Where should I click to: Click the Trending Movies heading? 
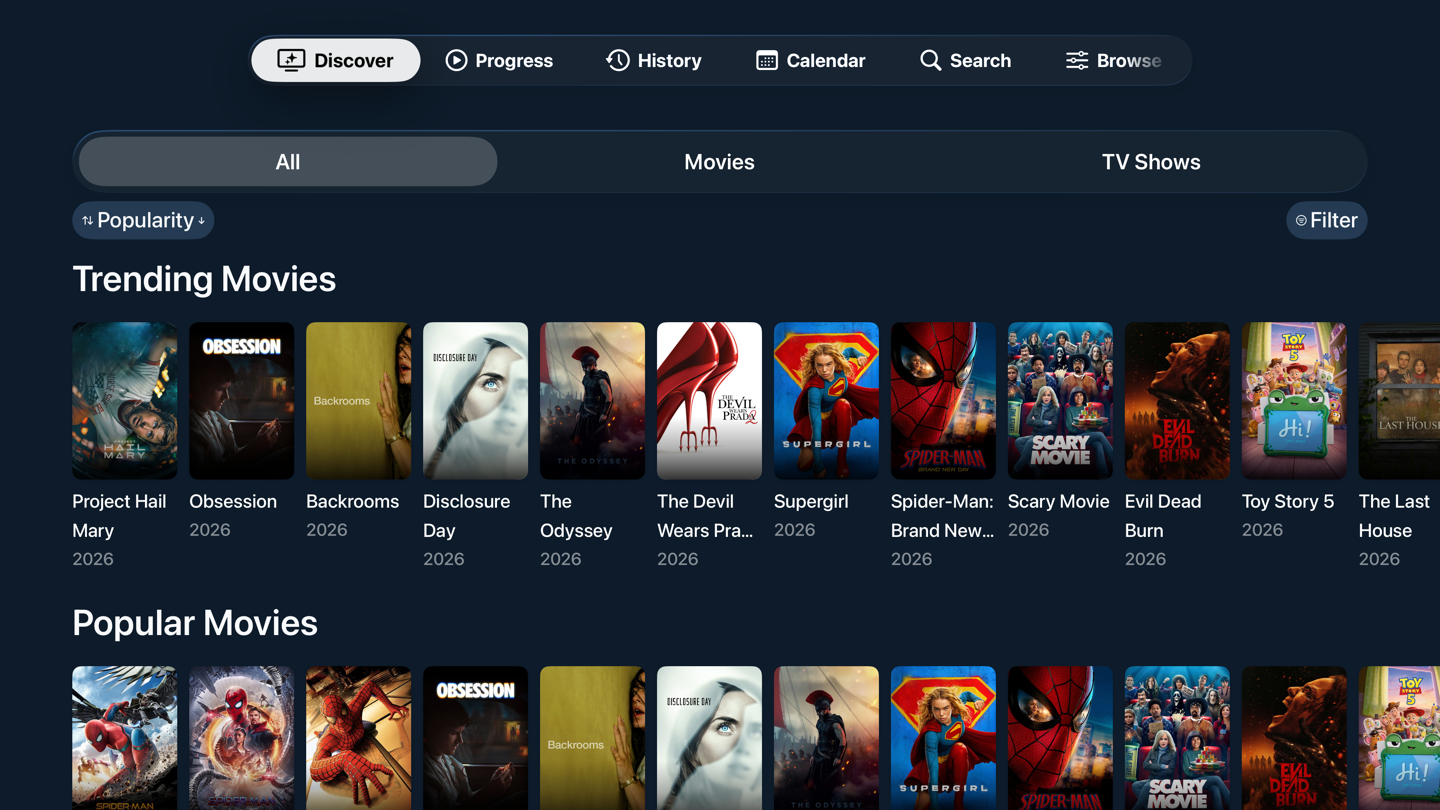204,279
